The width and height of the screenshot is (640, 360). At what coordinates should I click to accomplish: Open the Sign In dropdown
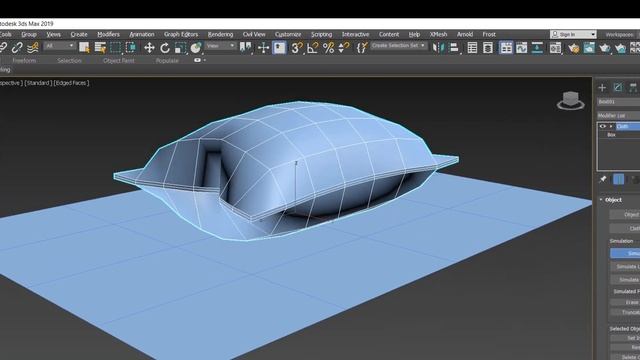click(x=573, y=34)
